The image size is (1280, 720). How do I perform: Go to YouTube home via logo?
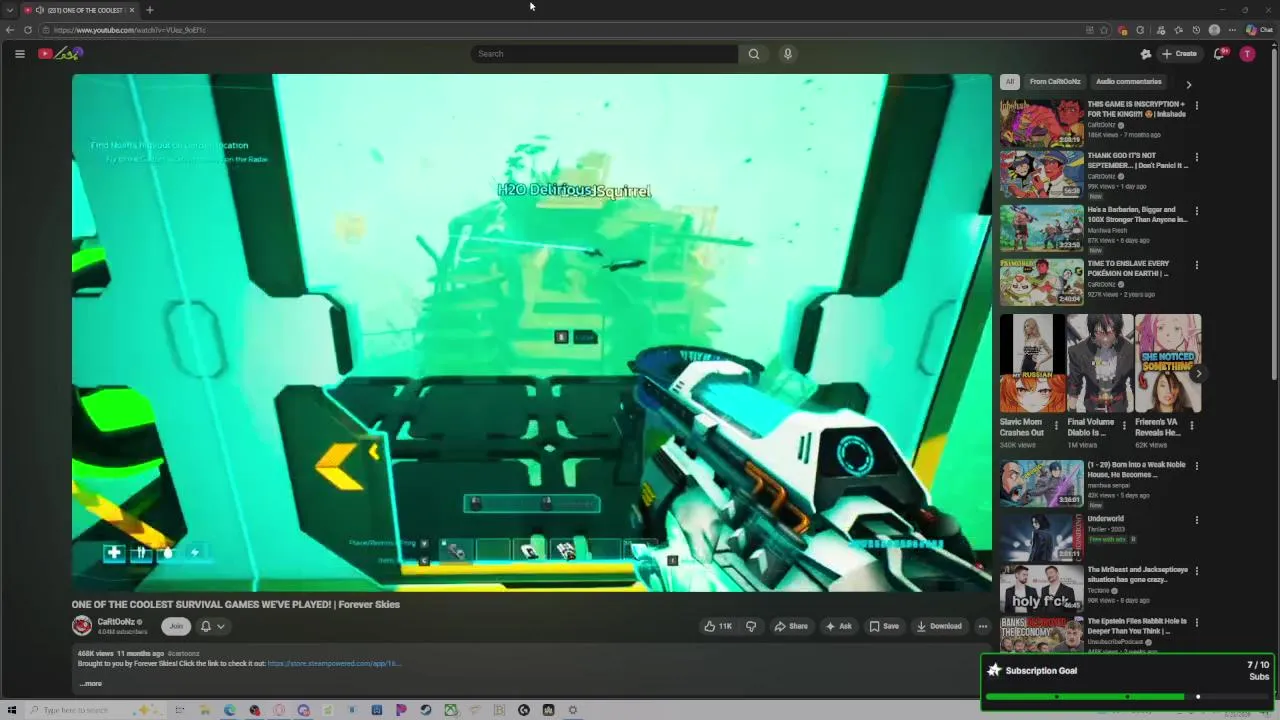click(60, 53)
